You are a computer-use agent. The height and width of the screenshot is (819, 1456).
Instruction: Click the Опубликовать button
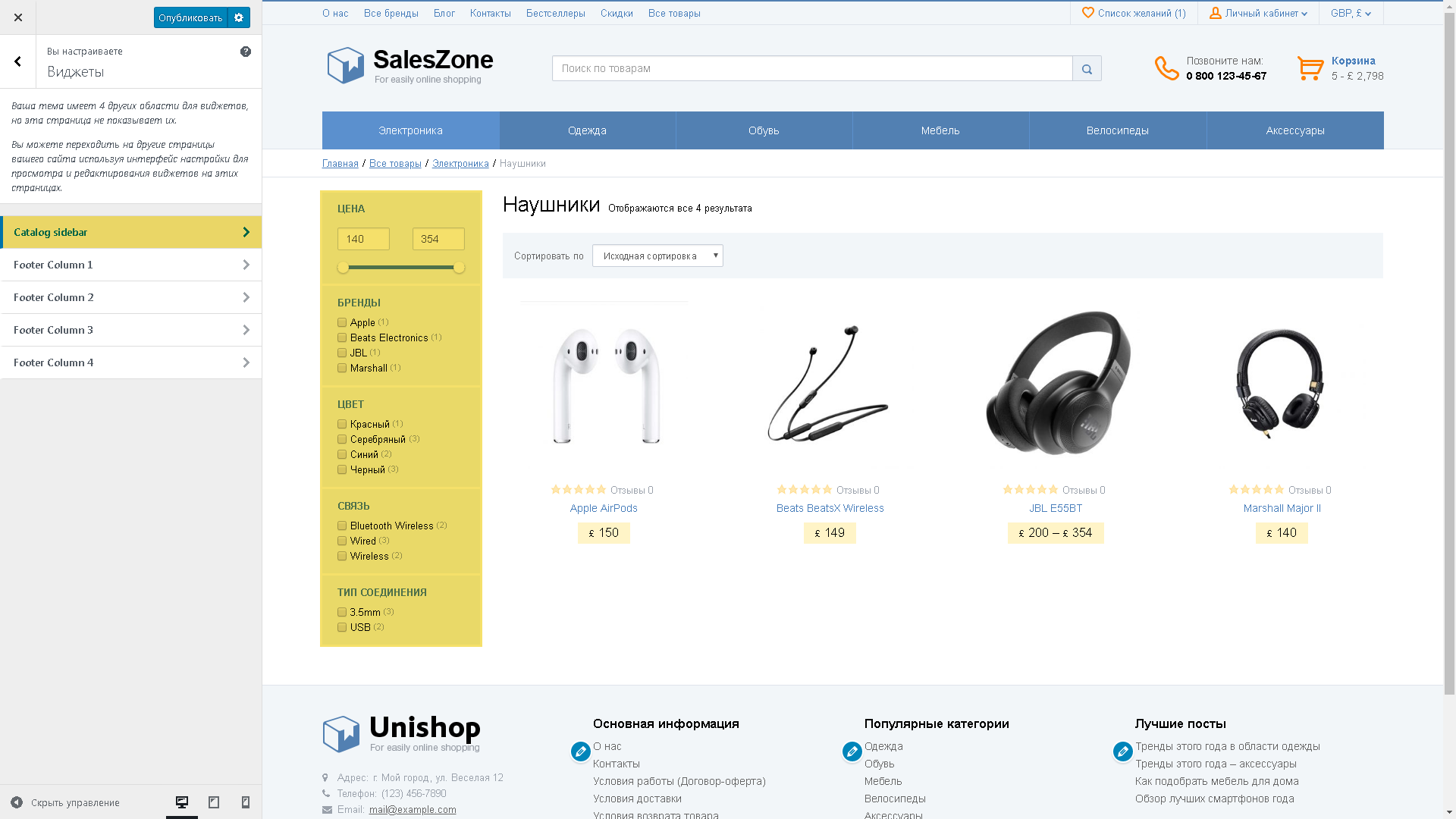click(x=190, y=17)
